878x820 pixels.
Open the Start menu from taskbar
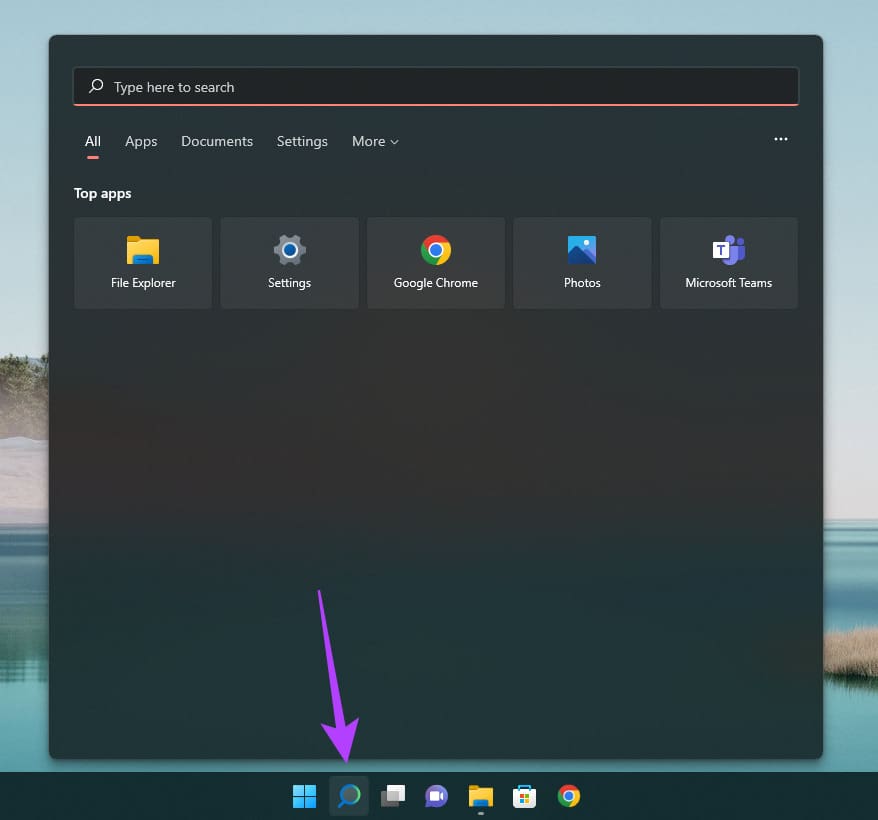pos(304,796)
